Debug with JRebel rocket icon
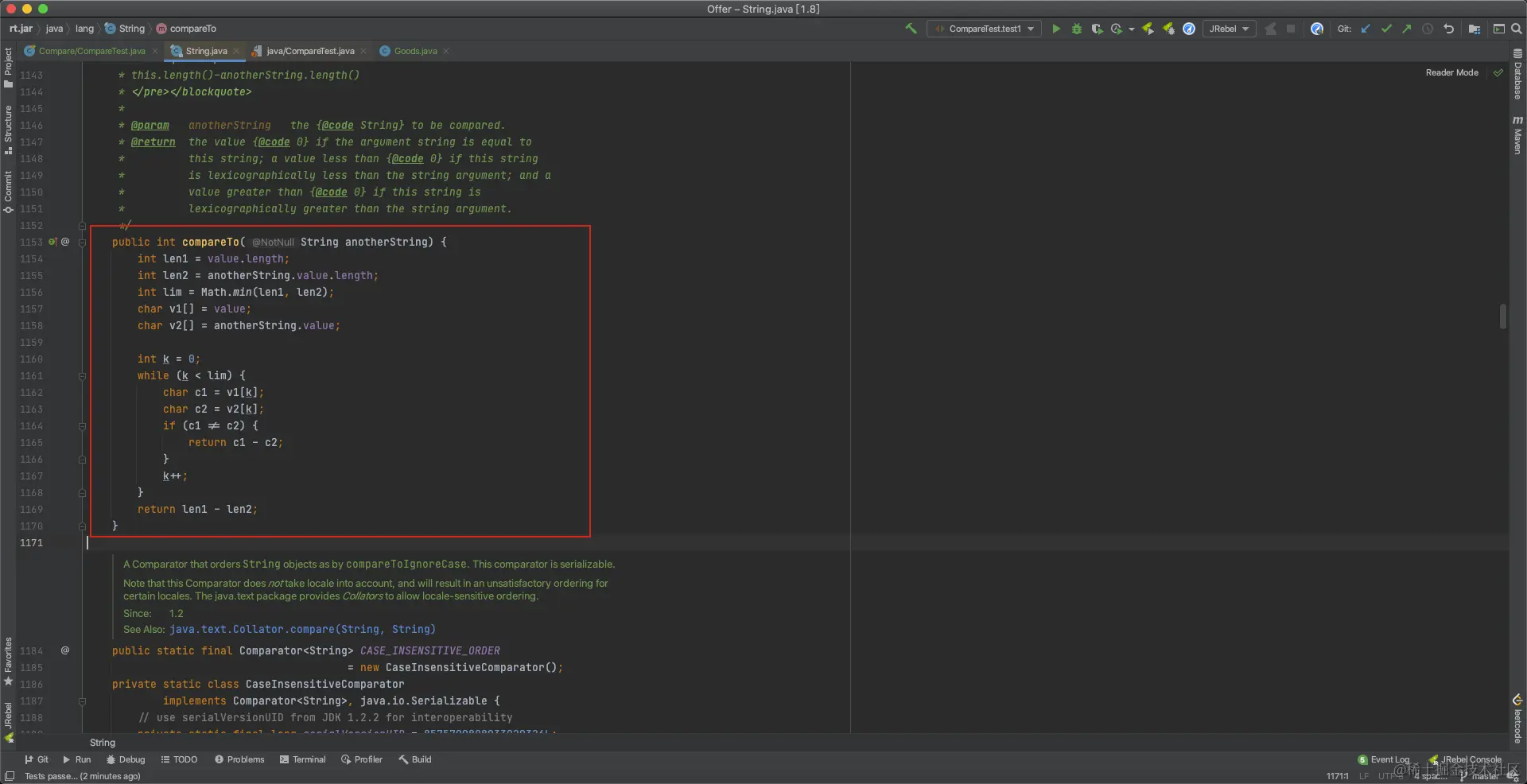 pyautogui.click(x=1168, y=29)
